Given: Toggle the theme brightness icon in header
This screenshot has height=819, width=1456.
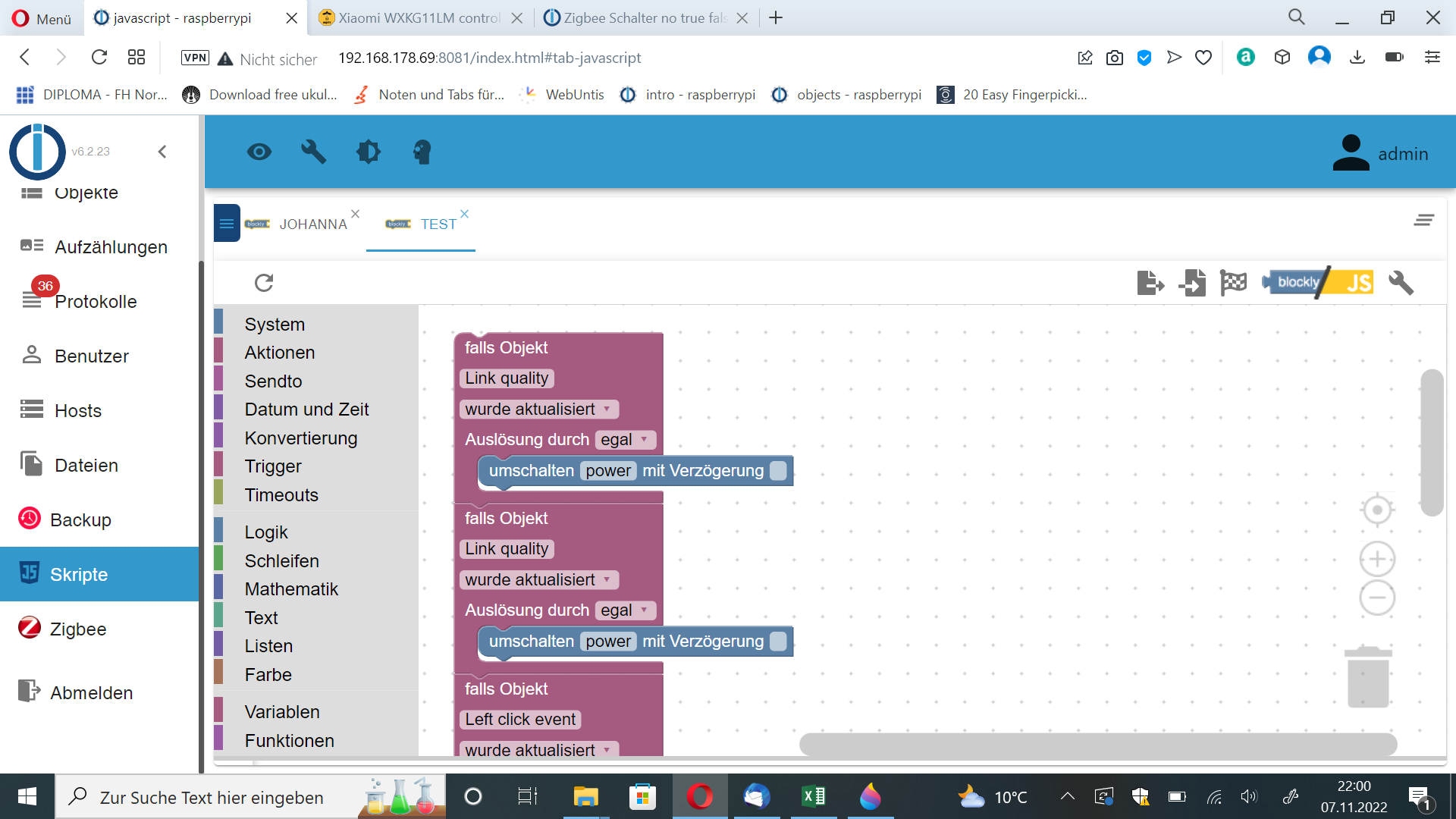Looking at the screenshot, I should pos(369,152).
